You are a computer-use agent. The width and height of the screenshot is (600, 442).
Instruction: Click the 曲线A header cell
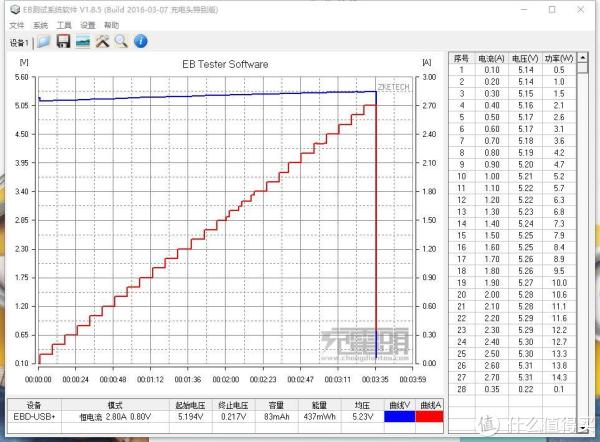tap(430, 405)
